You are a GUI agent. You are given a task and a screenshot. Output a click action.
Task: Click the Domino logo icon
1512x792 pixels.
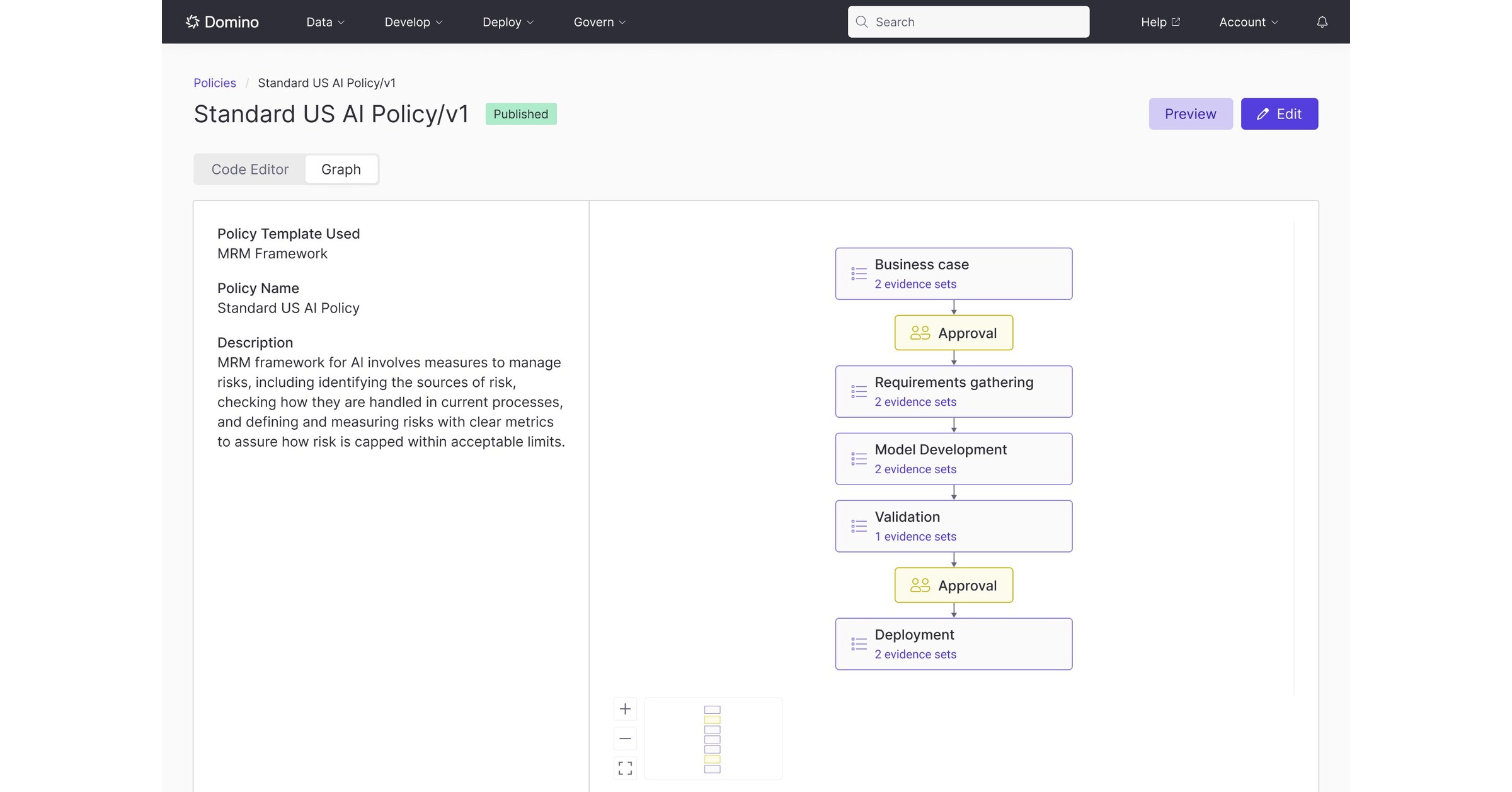click(192, 22)
